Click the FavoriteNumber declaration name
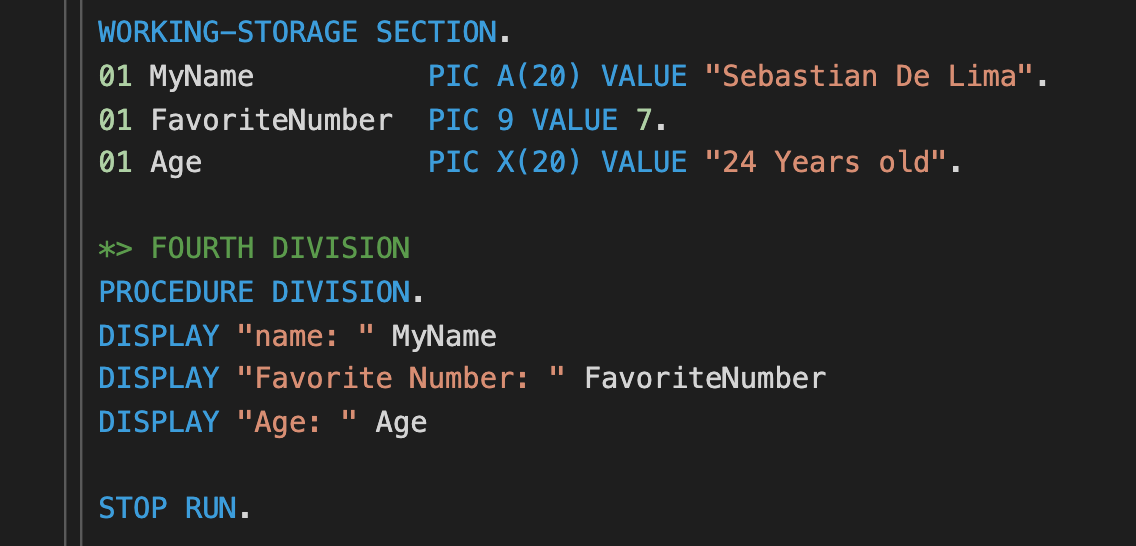 (271, 119)
